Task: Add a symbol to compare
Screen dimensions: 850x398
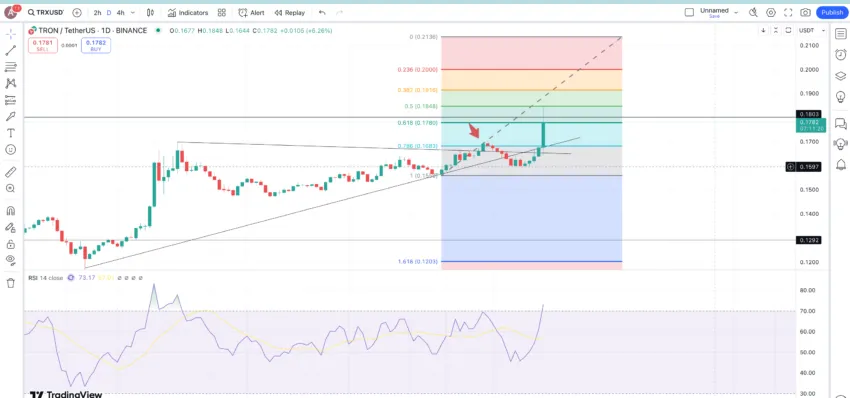Action: point(77,12)
